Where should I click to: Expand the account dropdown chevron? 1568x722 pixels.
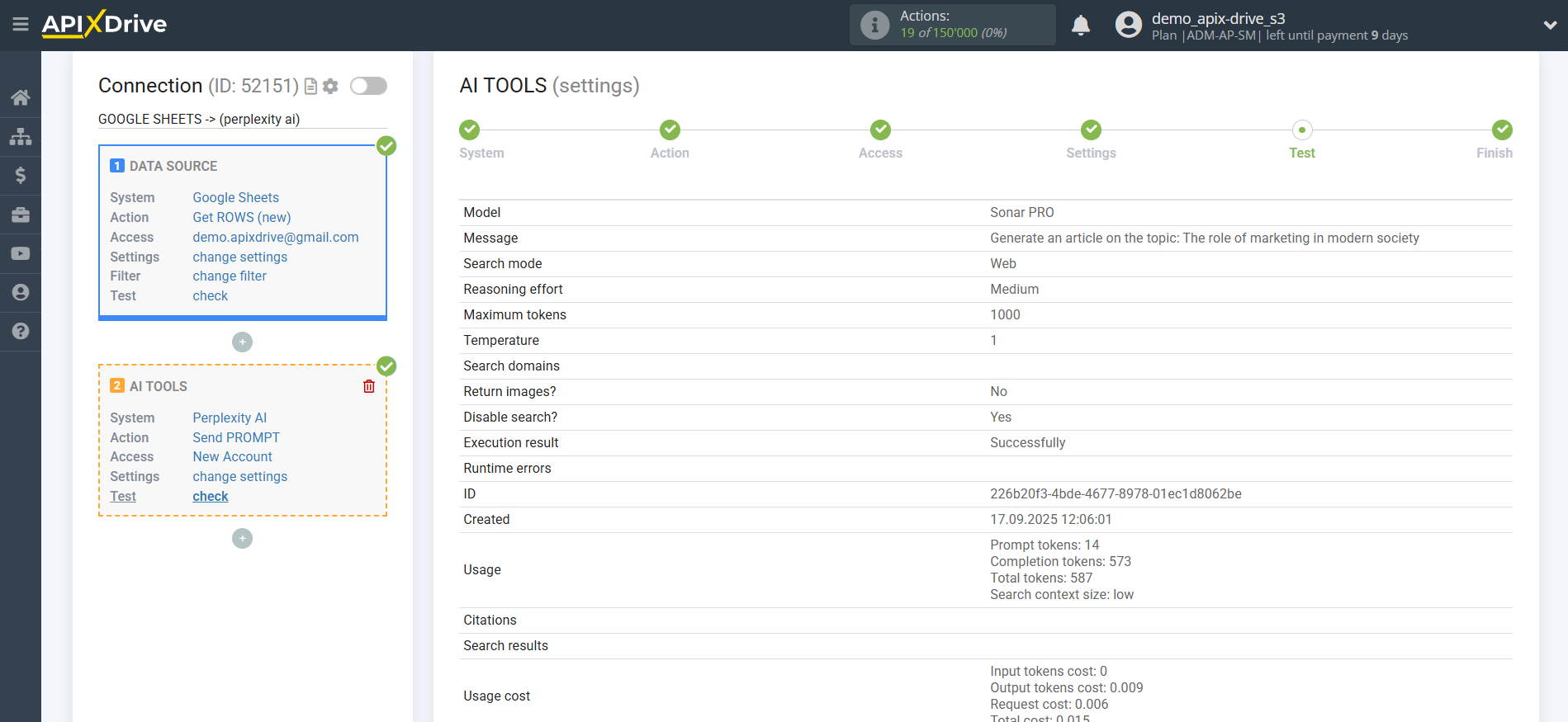point(1550,25)
